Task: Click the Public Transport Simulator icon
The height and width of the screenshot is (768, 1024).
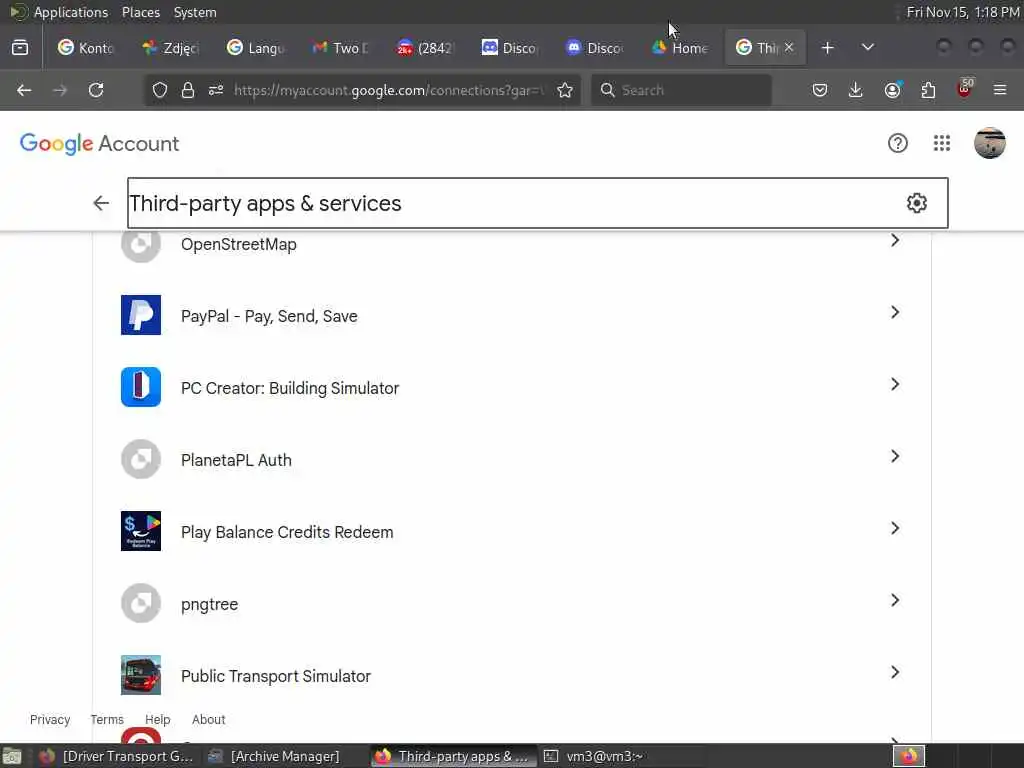Action: coord(141,675)
